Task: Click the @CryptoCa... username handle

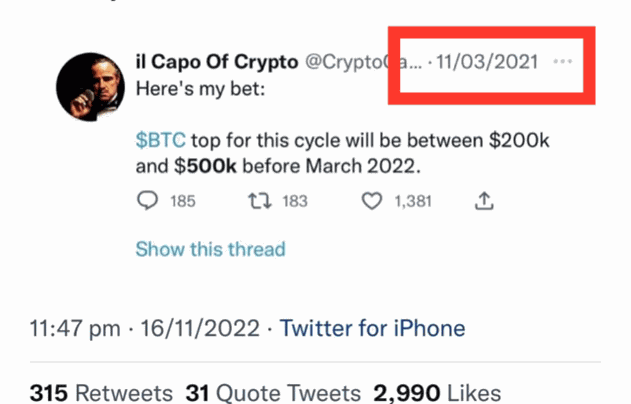Action: tap(358, 62)
